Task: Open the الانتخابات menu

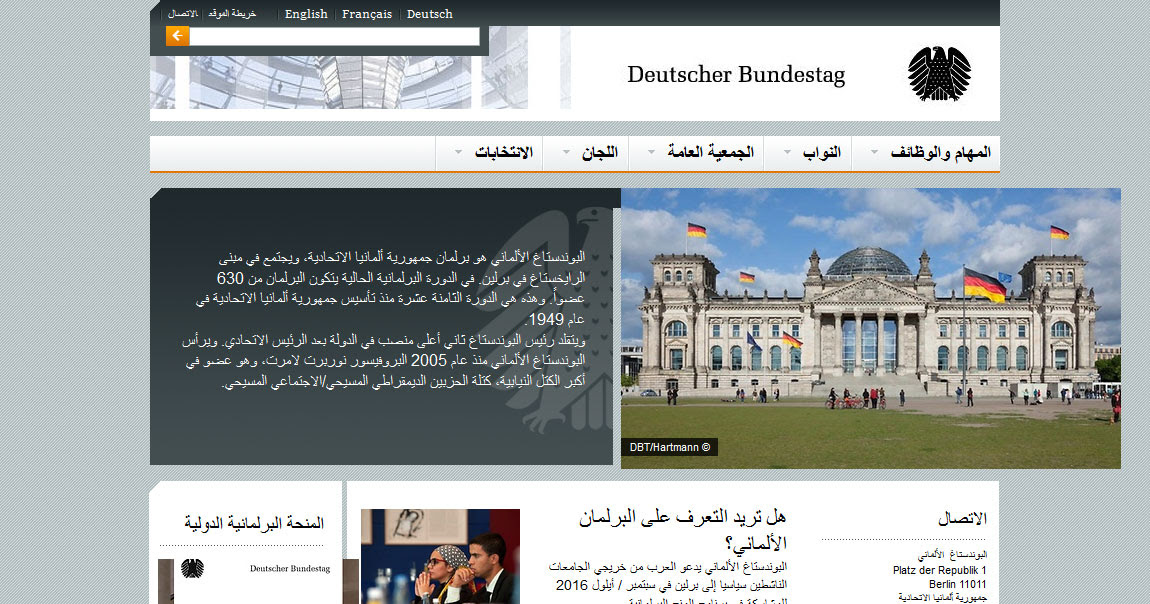Action: click(x=504, y=152)
